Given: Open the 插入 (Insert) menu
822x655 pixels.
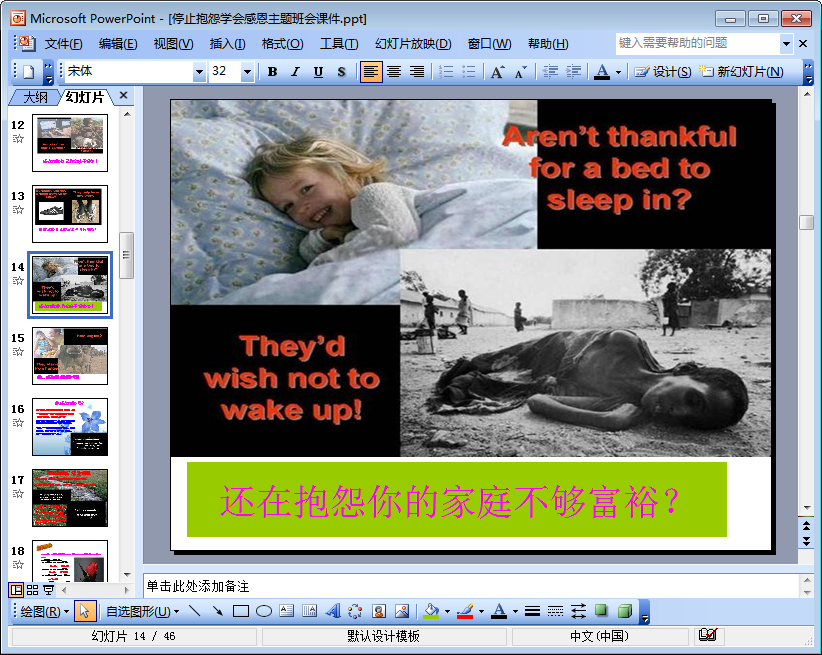Looking at the screenshot, I should point(227,44).
